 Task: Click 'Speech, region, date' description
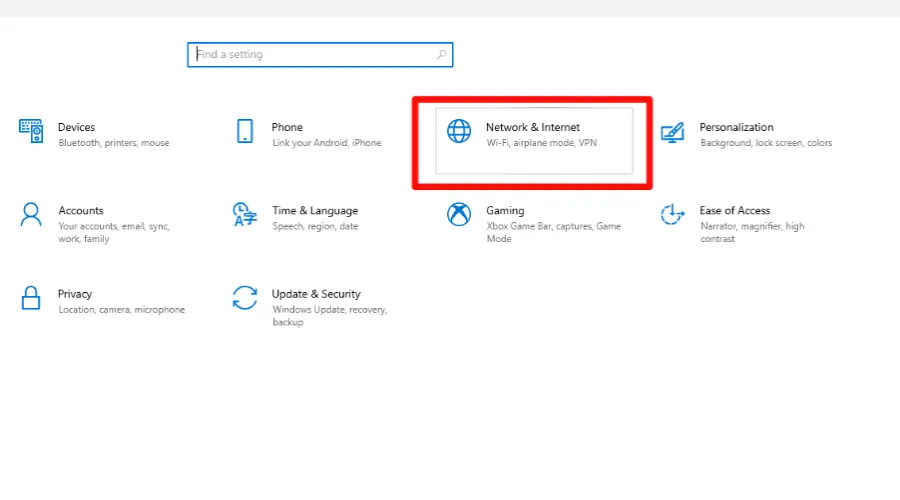tap(315, 226)
